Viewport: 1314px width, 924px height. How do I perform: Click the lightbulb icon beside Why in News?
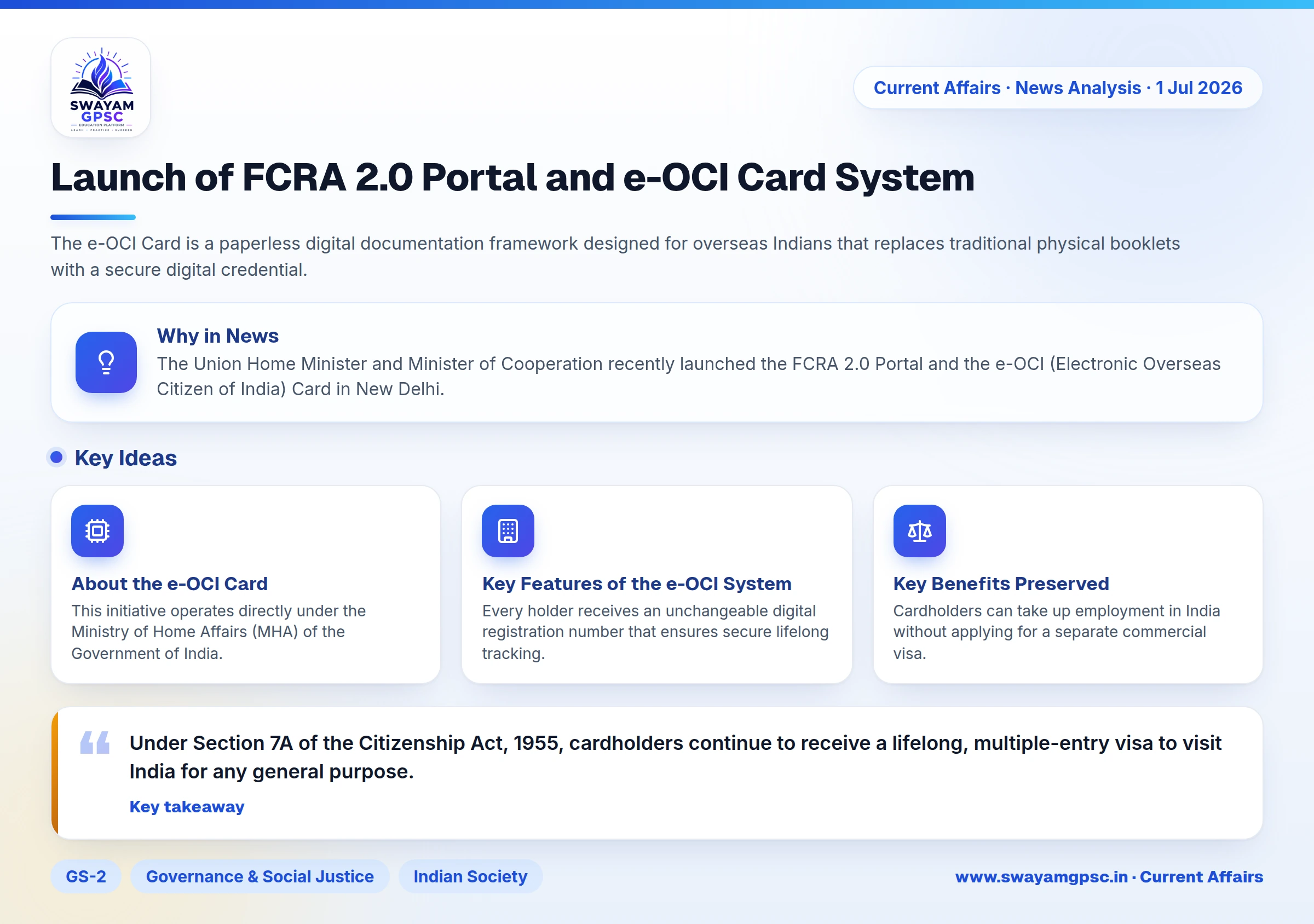(x=106, y=362)
